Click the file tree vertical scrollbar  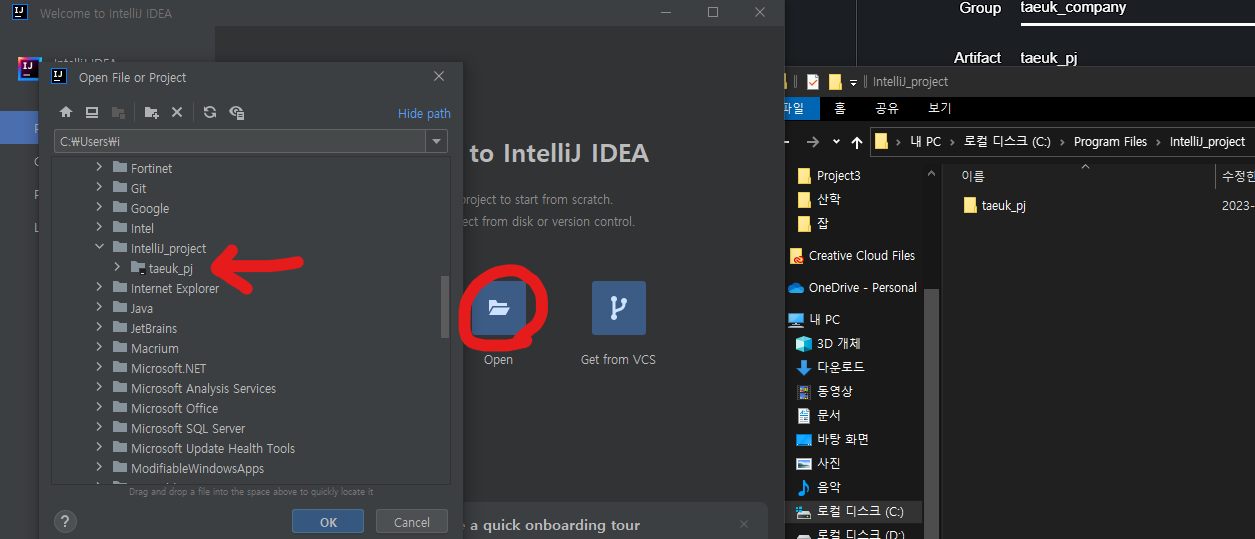click(445, 307)
